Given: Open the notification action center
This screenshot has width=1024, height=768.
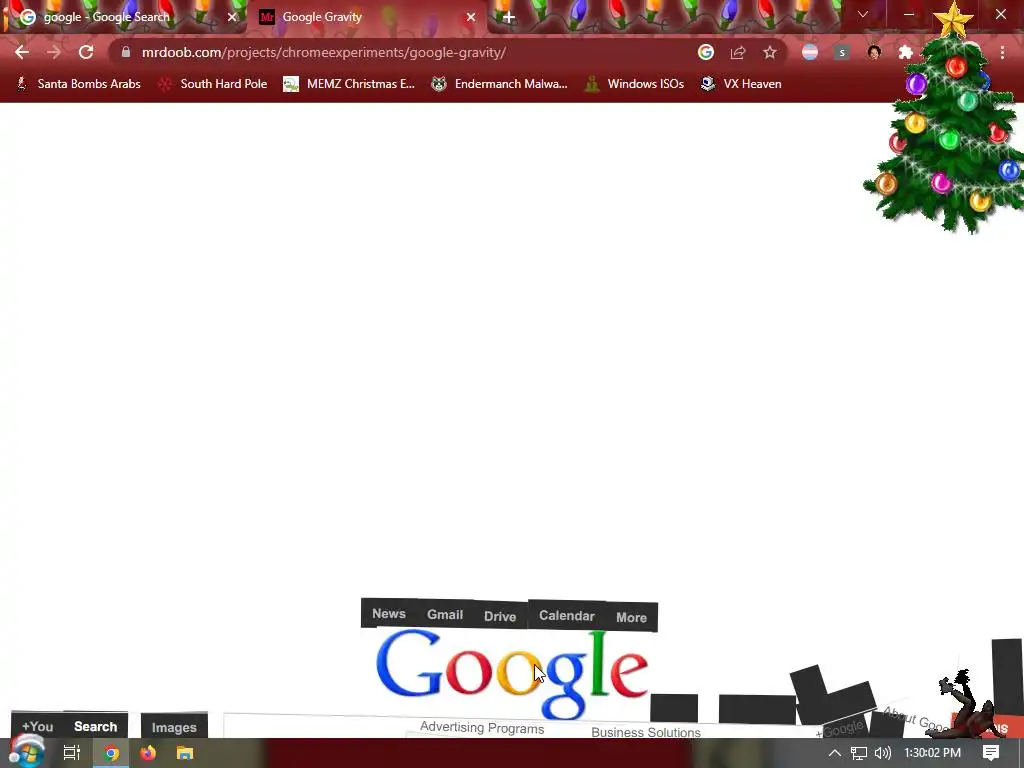Looking at the screenshot, I should click(x=991, y=753).
